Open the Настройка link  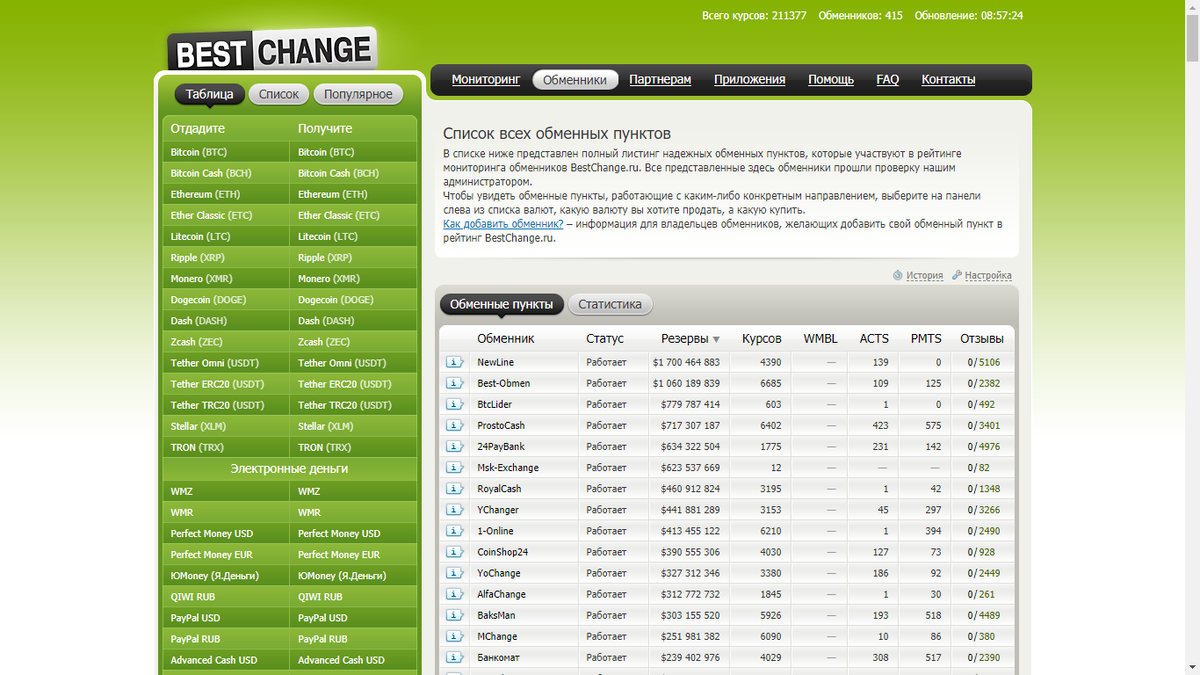[988, 275]
